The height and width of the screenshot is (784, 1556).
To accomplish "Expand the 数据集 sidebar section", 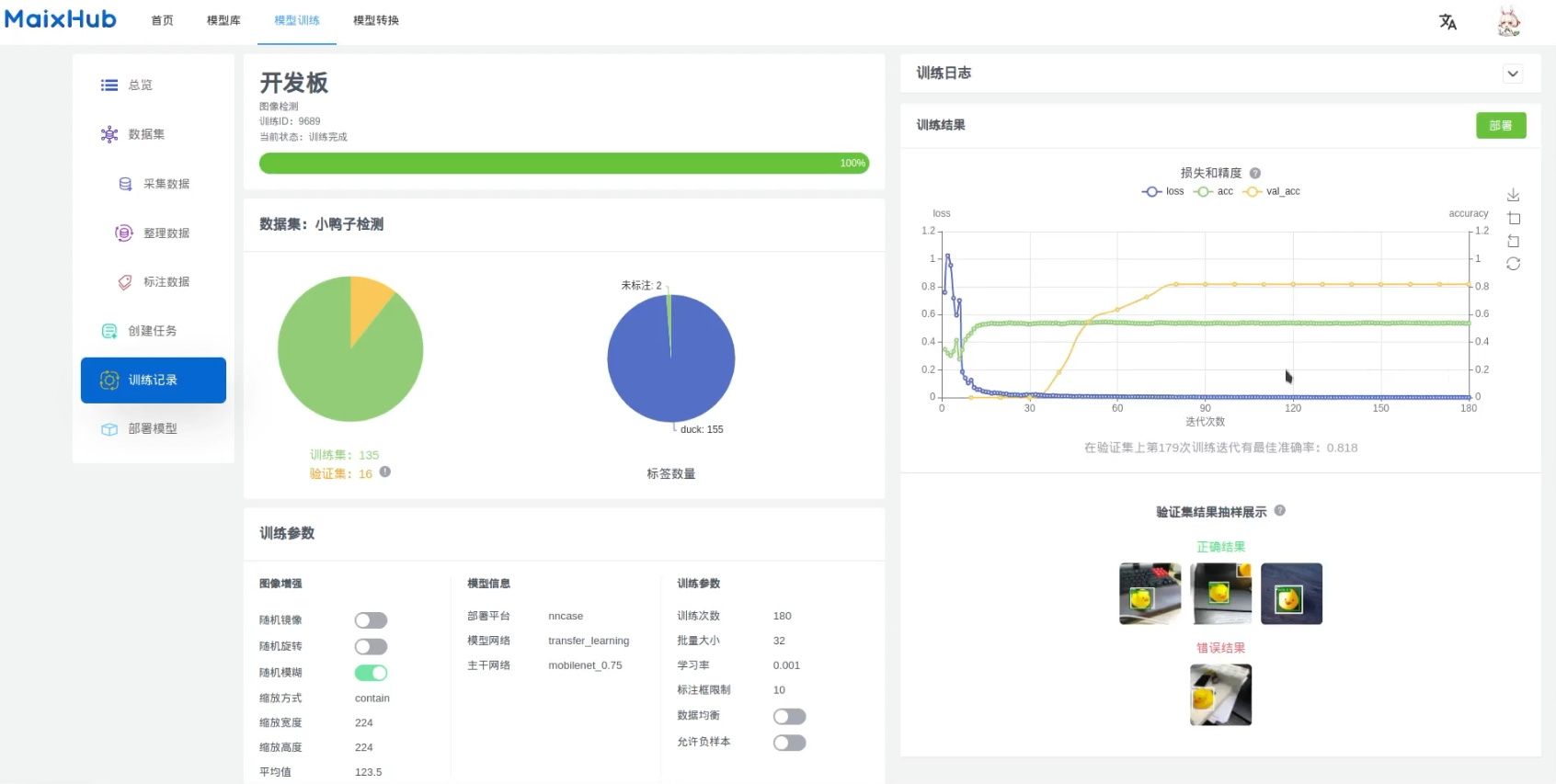I will 147,134.
